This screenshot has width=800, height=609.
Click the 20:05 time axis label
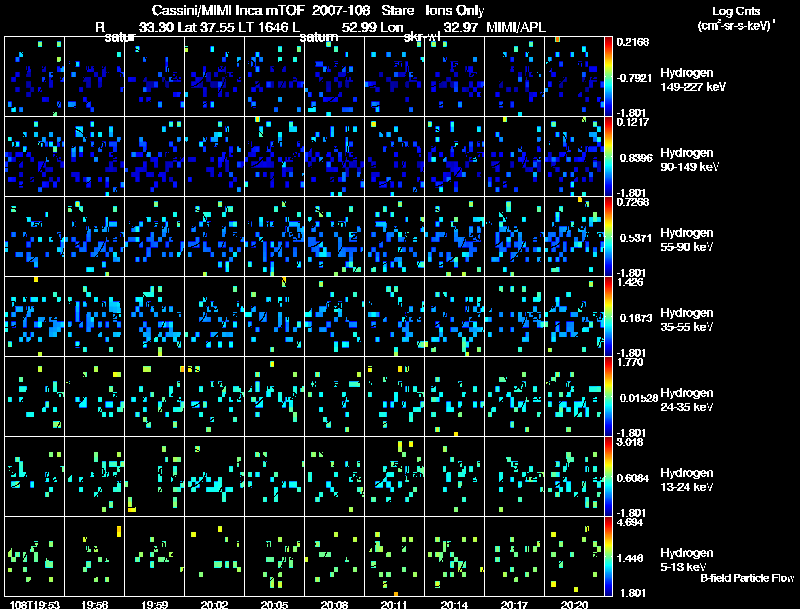274,604
